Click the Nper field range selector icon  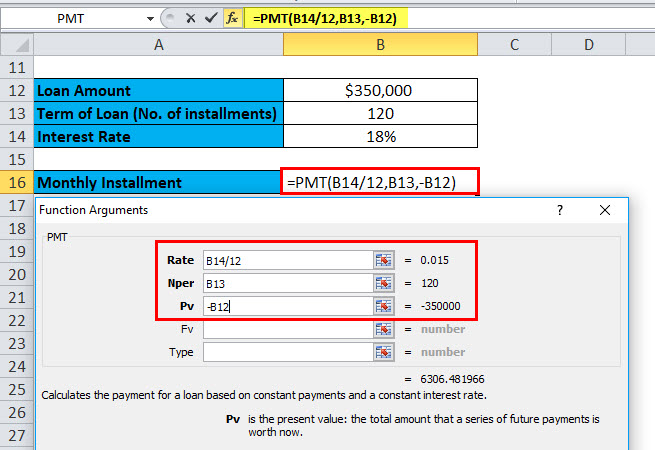pyautogui.click(x=385, y=283)
